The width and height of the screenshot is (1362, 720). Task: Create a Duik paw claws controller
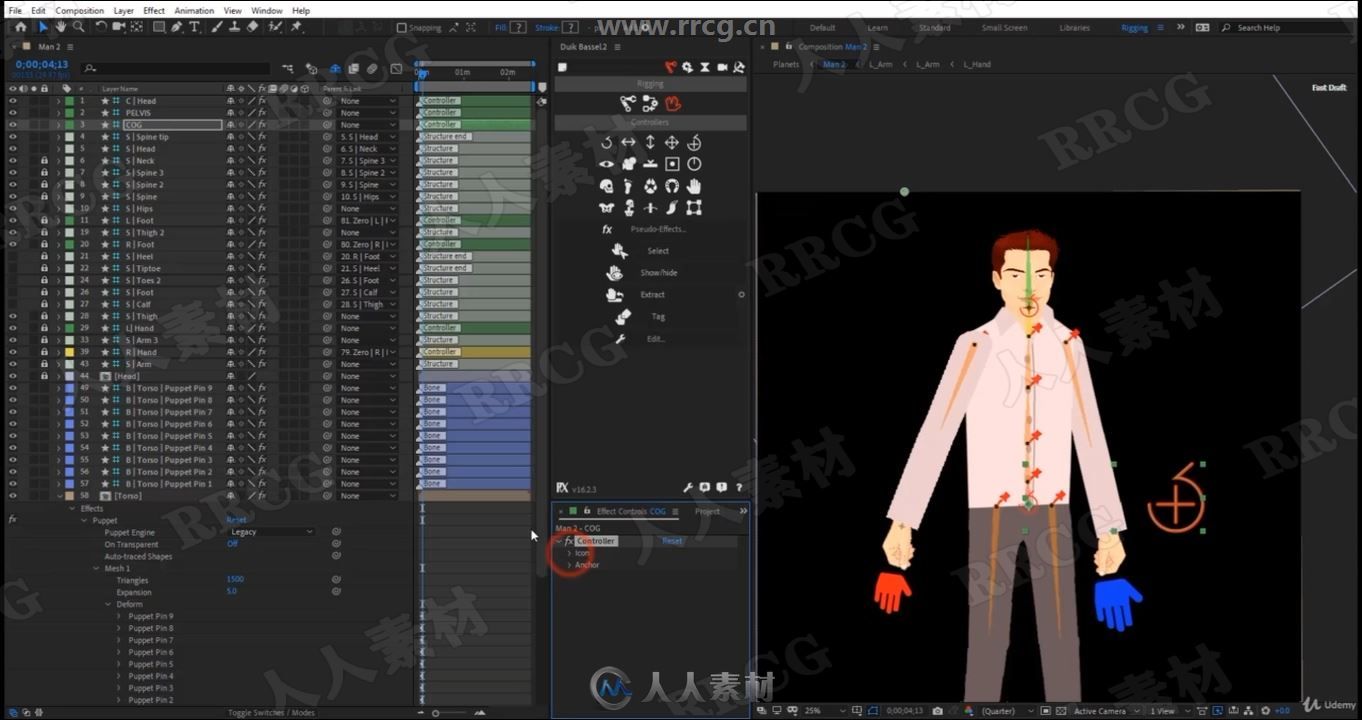tap(650, 186)
